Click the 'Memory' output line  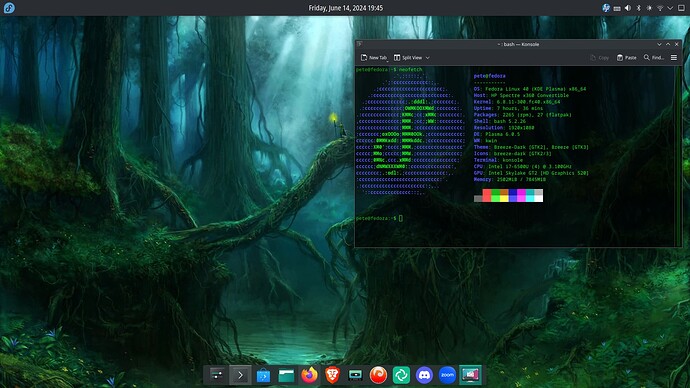point(510,179)
